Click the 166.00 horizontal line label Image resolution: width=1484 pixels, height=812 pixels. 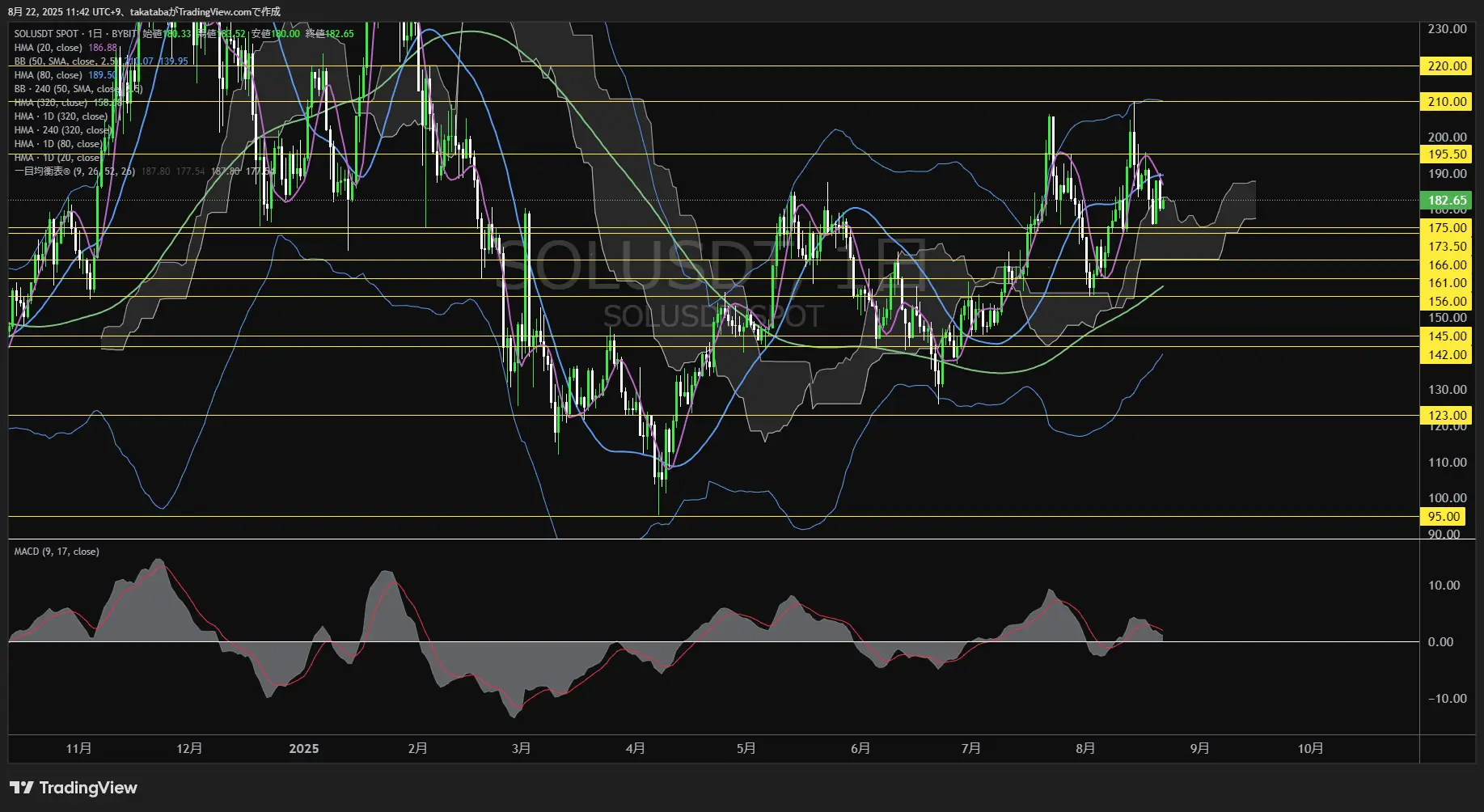pos(1447,265)
